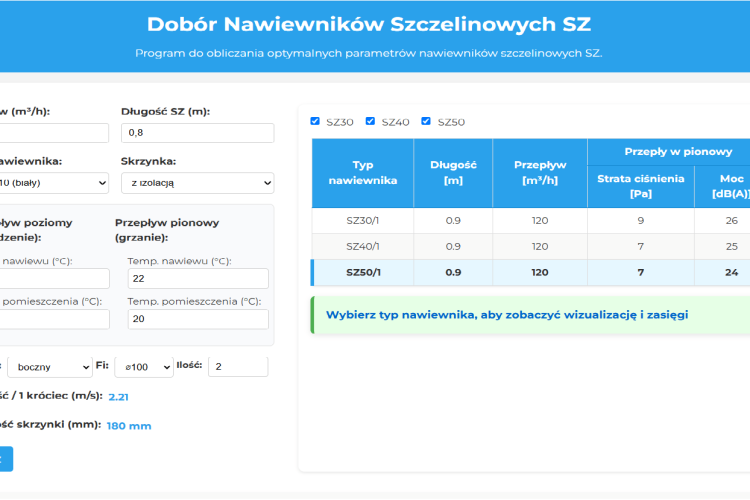Click noise value 26 in SZ30/1 row
Screen dimensions: 750x500
click(x=731, y=221)
